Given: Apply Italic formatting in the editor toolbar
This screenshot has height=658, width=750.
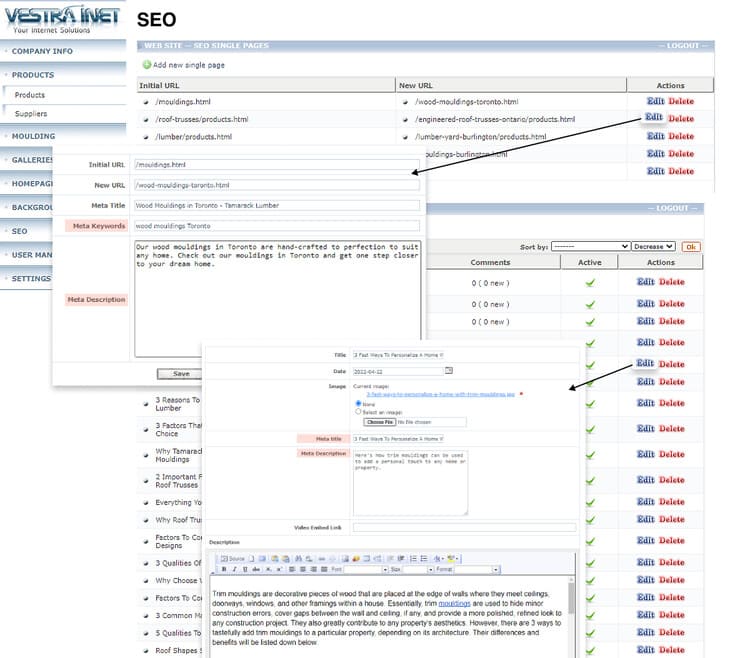Looking at the screenshot, I should (x=234, y=569).
